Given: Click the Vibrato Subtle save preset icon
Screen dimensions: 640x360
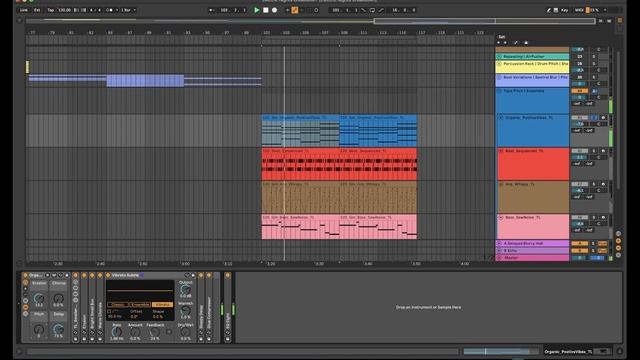Looking at the screenshot, I should coord(193,275).
